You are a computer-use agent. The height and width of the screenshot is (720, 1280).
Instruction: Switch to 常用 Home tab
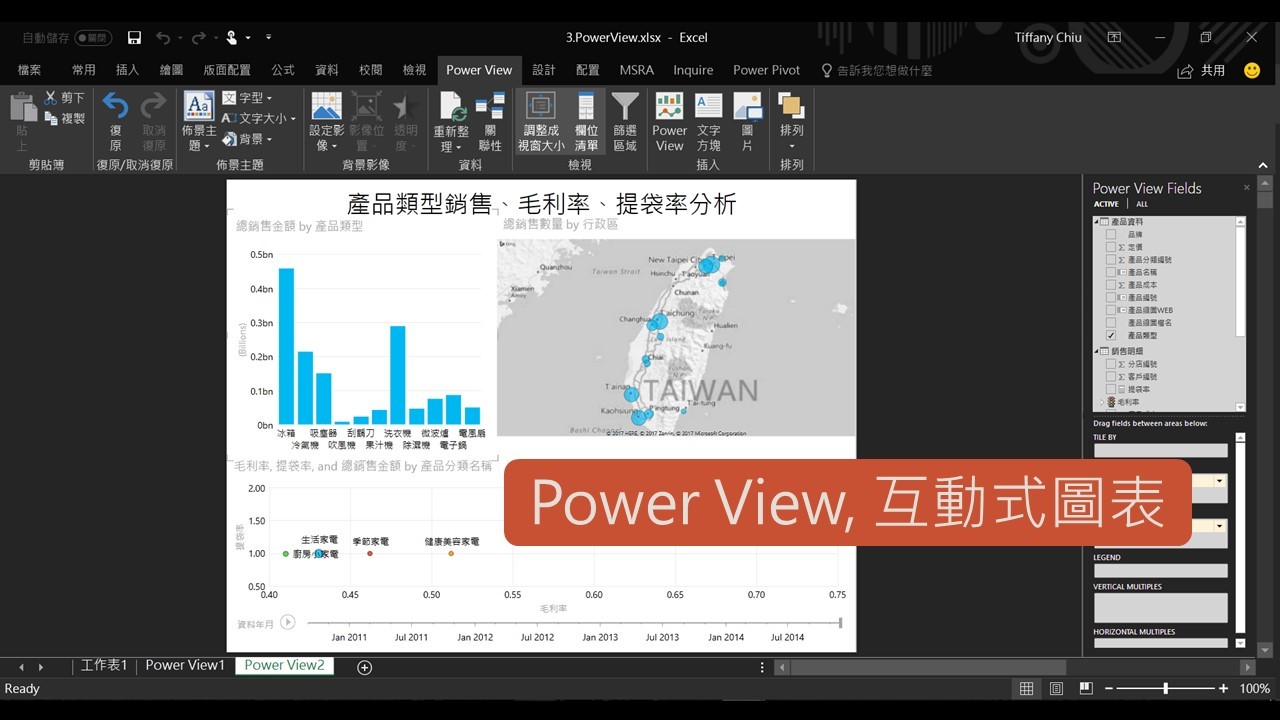click(x=84, y=70)
